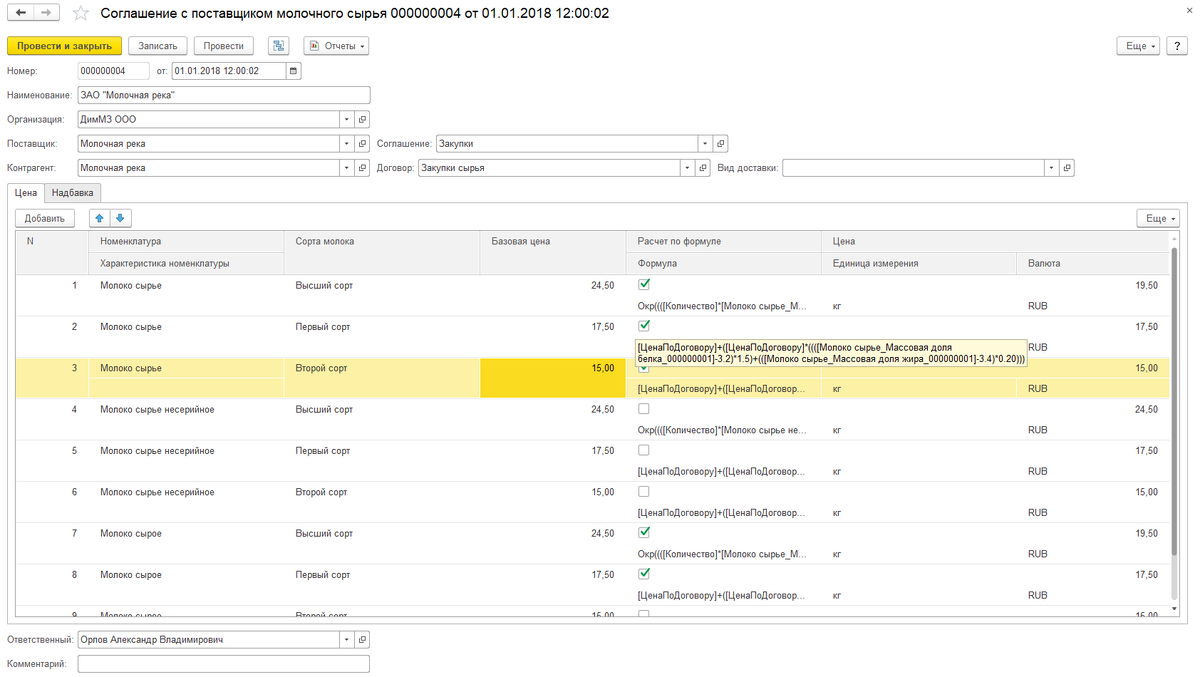
Task: Click RUB currency cell in row 4
Action: [1037, 430]
